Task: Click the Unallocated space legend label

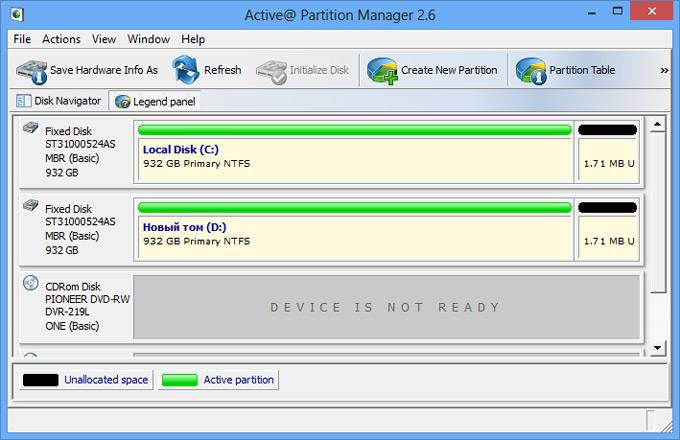Action: (106, 380)
